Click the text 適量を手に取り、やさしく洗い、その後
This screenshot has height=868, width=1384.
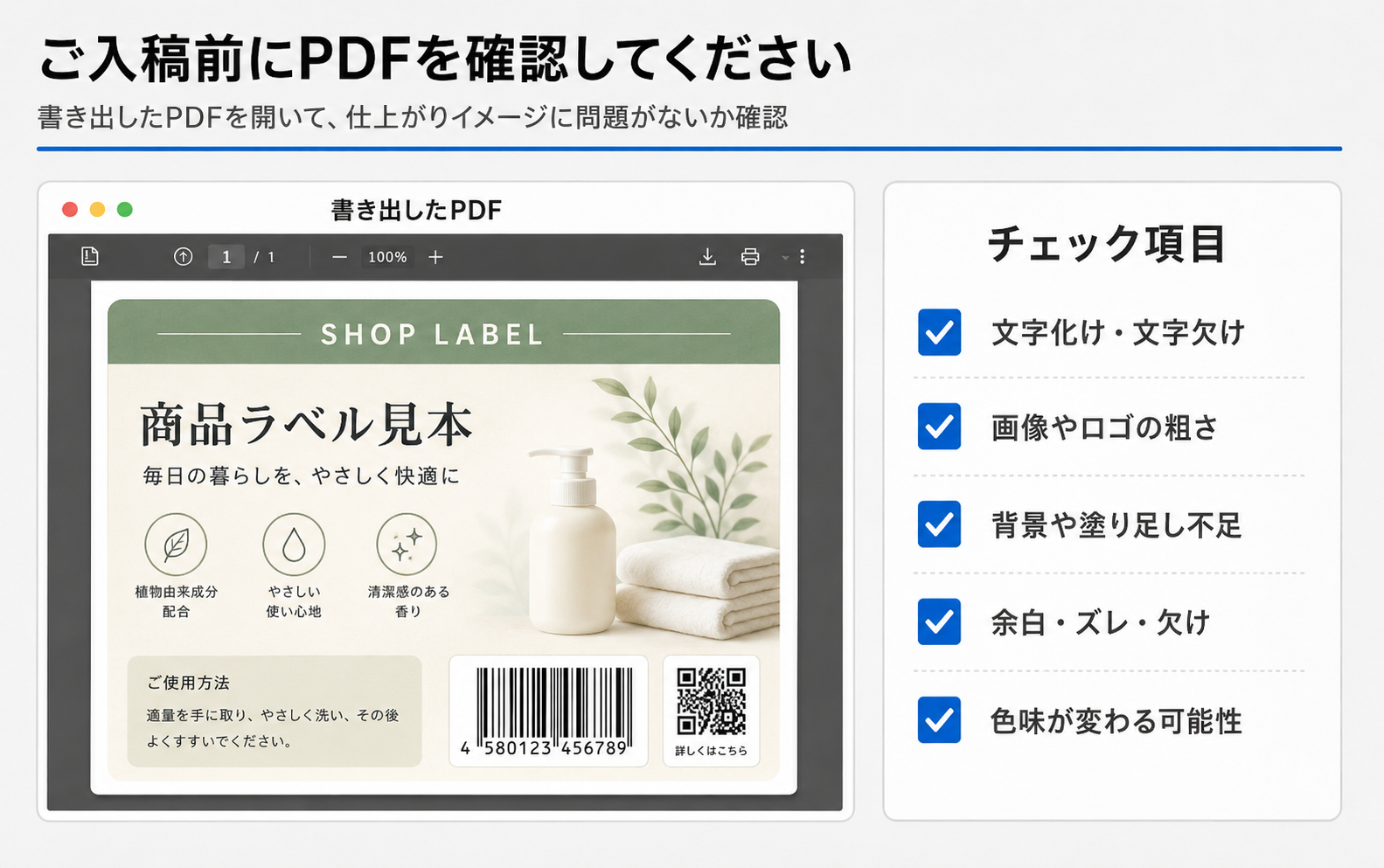[x=273, y=715]
